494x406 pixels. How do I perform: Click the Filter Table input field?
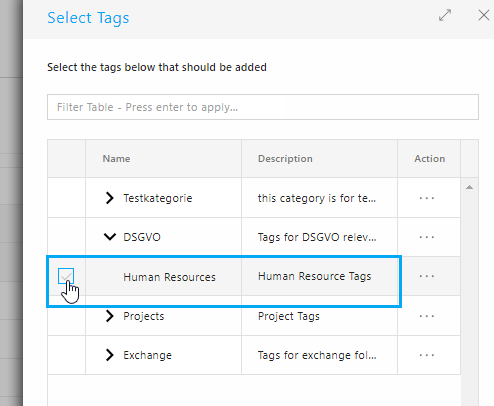tap(263, 107)
